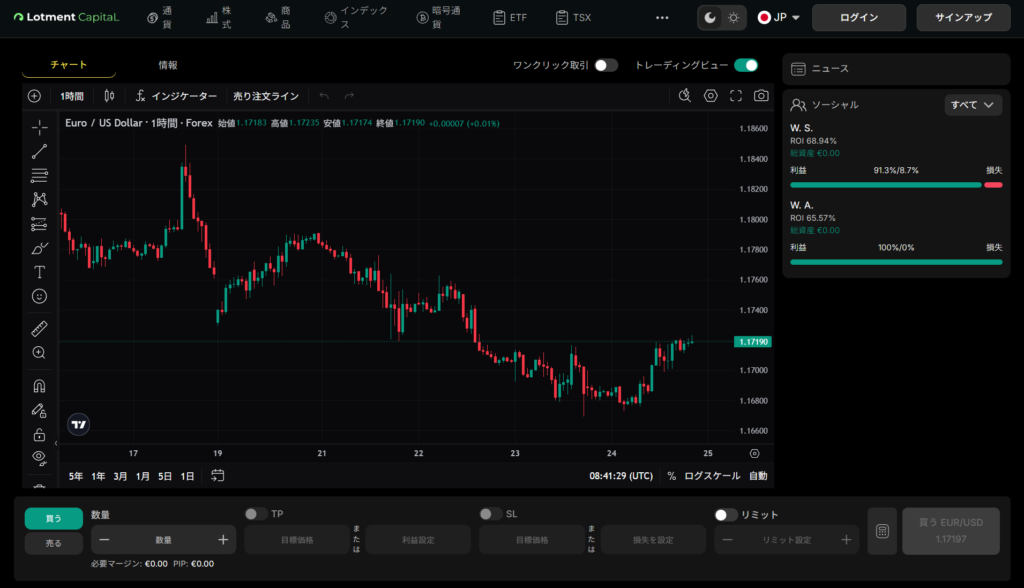Viewport: 1024px width, 588px height.
Task: Toggle the % percent scale
Action: [671, 476]
